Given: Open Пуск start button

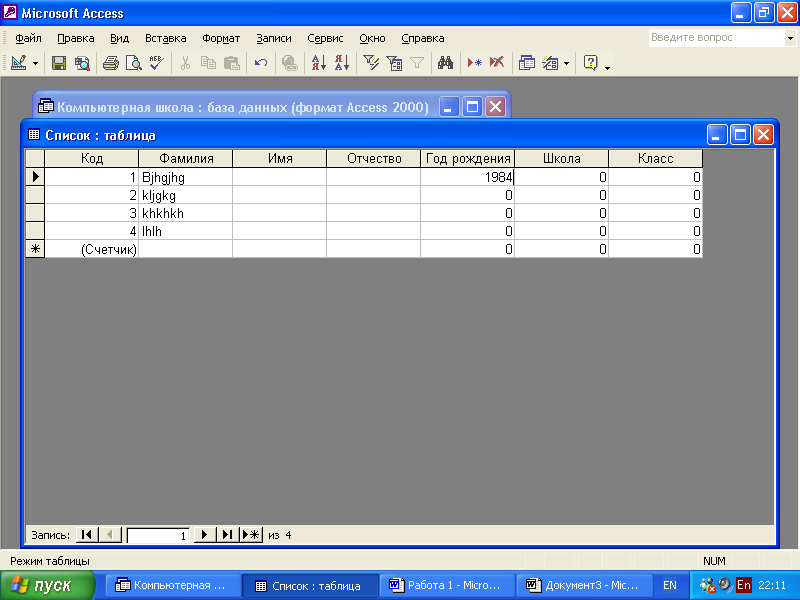Looking at the screenshot, I should point(47,585).
